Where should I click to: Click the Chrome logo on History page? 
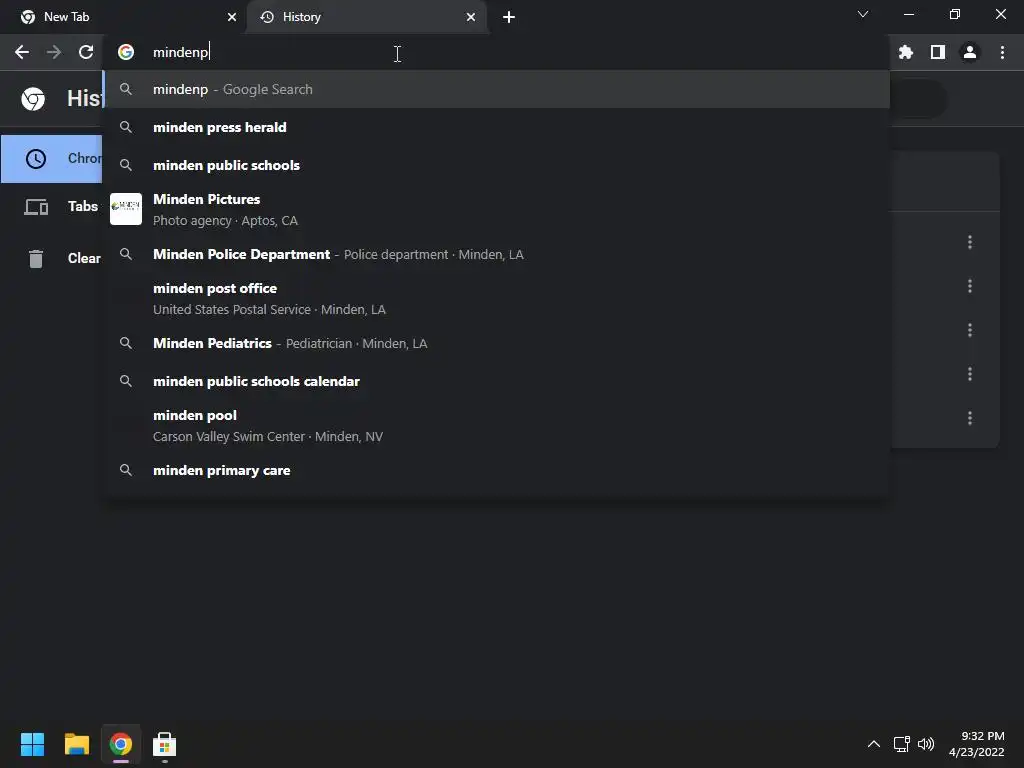(33, 99)
